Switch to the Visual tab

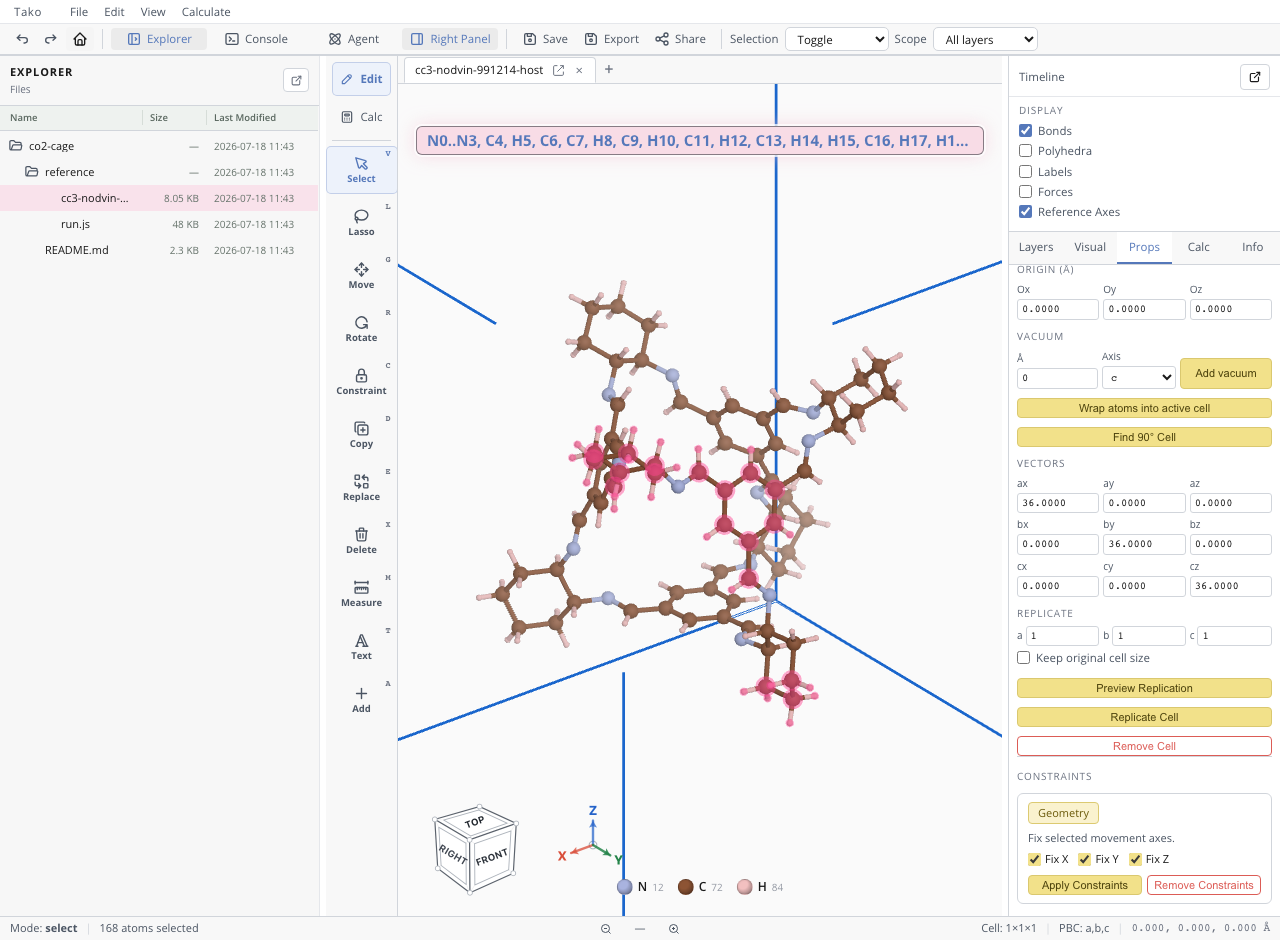point(1090,247)
